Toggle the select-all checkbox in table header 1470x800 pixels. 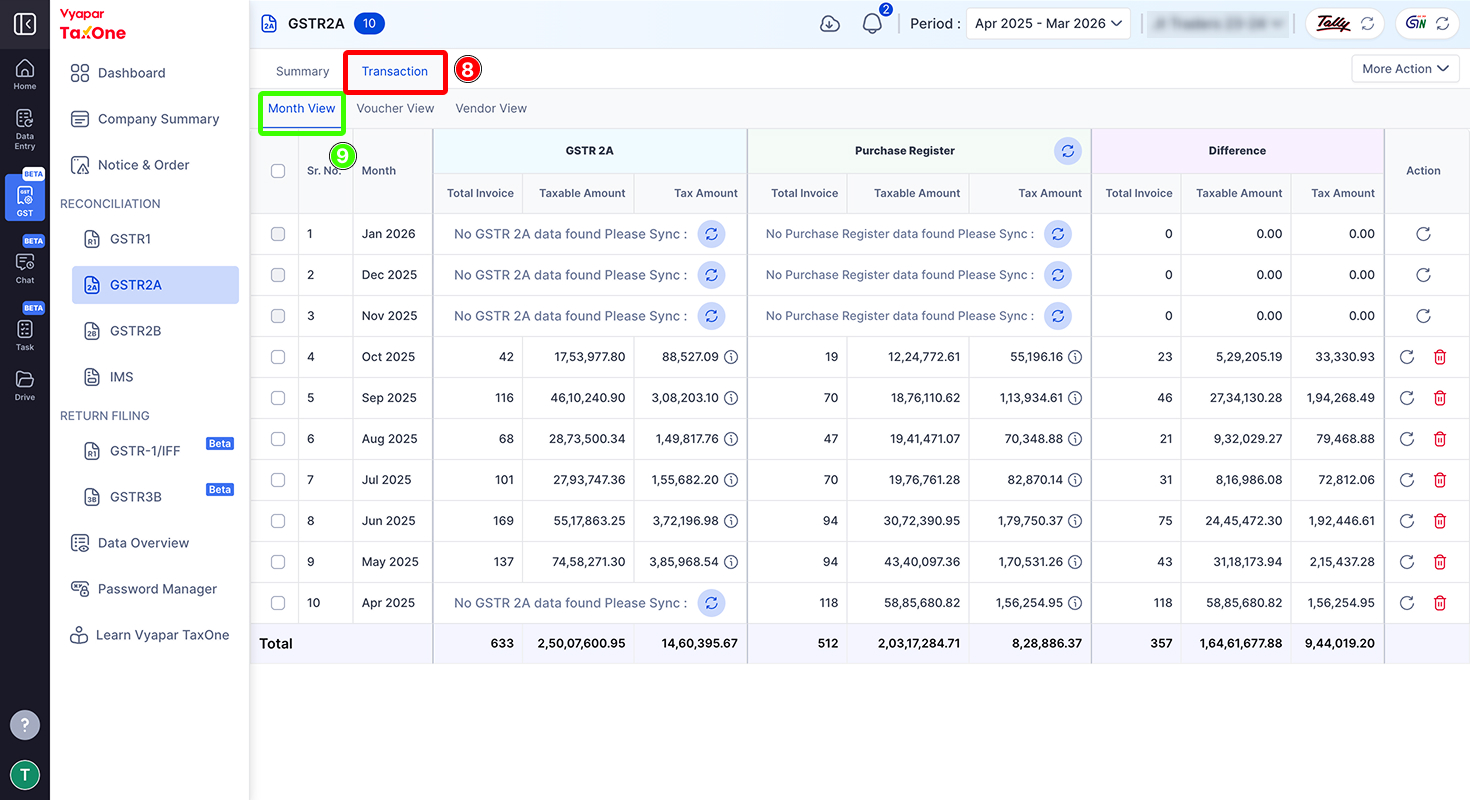pyautogui.click(x=278, y=171)
